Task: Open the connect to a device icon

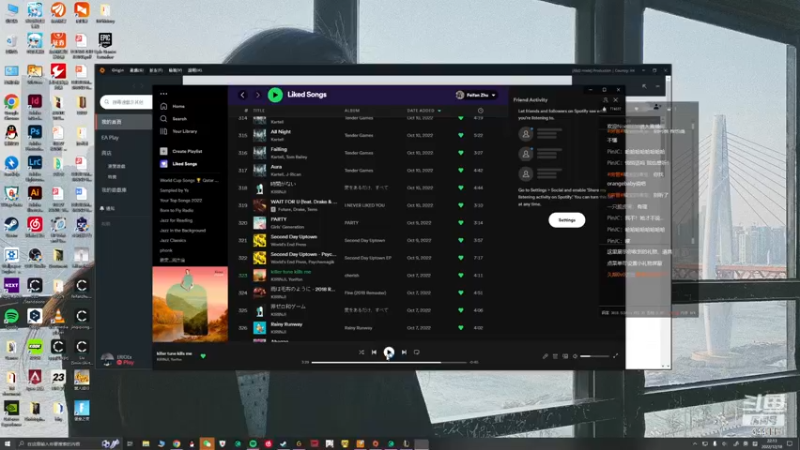Action: tap(565, 356)
